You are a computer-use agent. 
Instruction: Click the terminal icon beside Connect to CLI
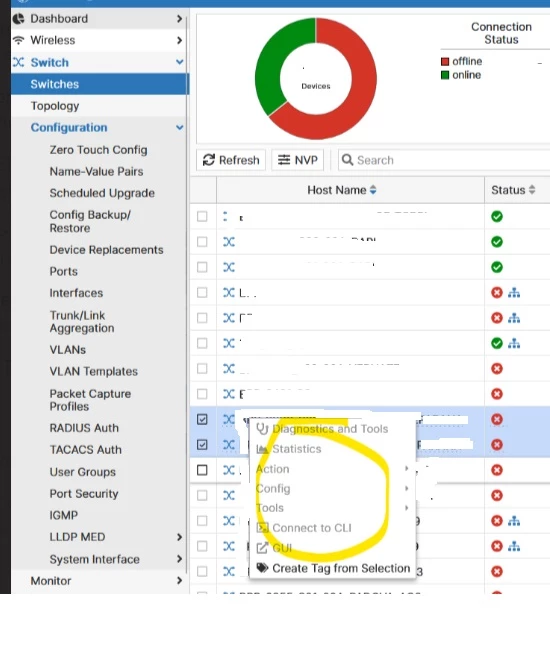tap(262, 528)
